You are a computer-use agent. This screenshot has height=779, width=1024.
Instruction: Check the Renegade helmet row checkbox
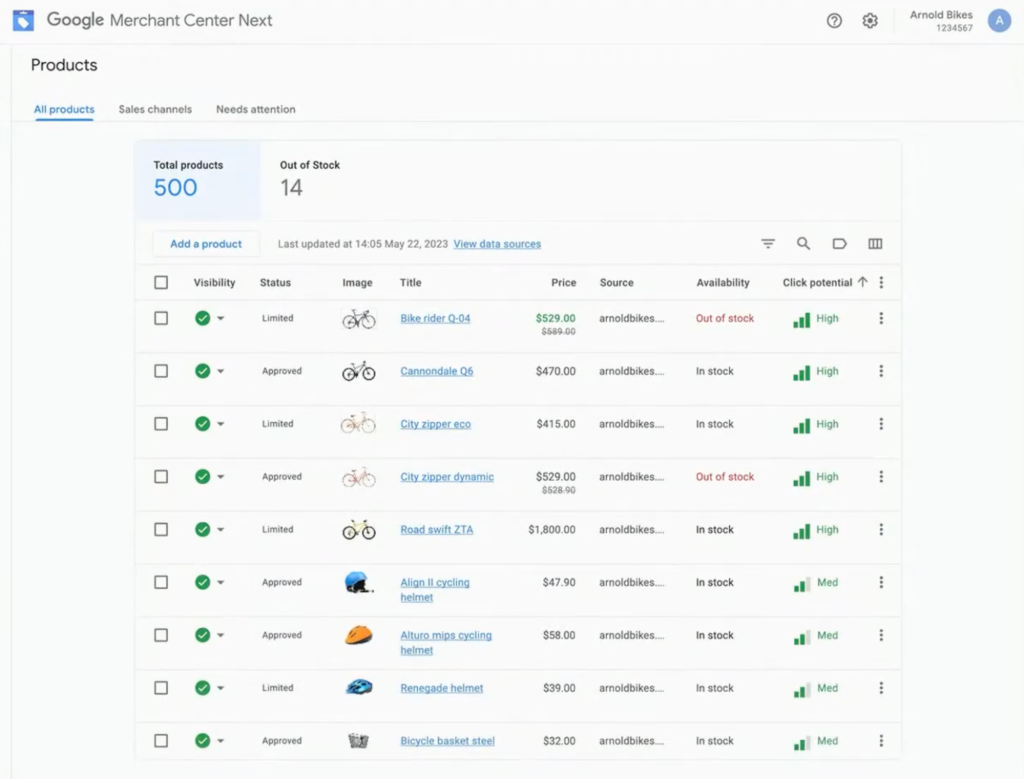click(x=161, y=688)
